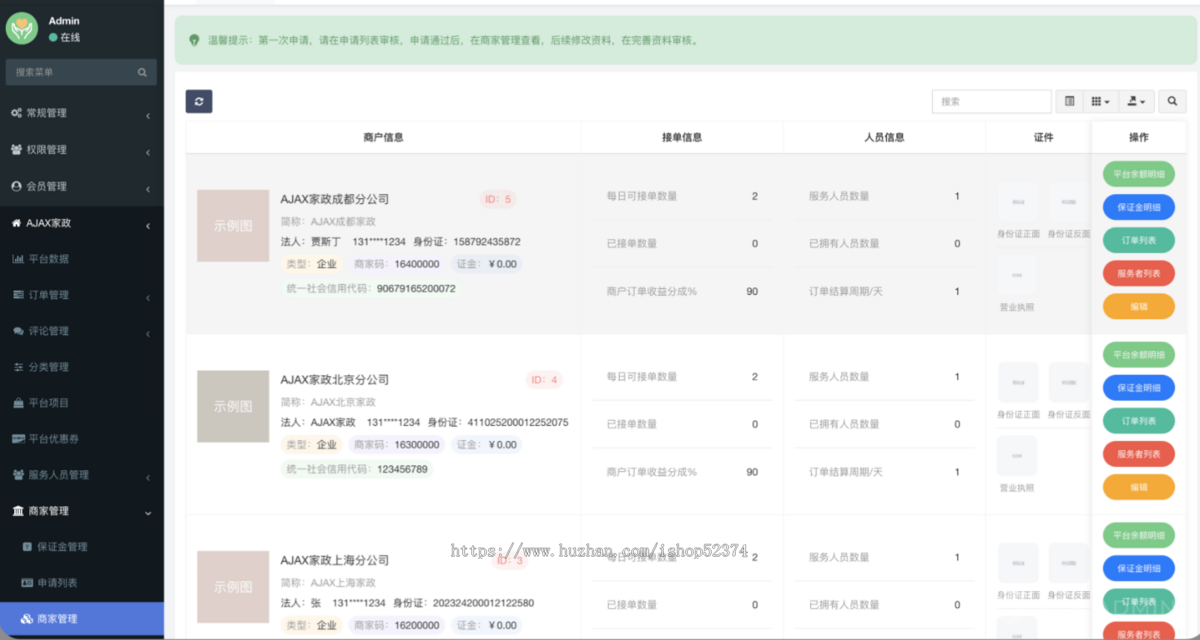Open 平台项目 in sidebar
The image size is (1200, 640).
tap(82, 403)
